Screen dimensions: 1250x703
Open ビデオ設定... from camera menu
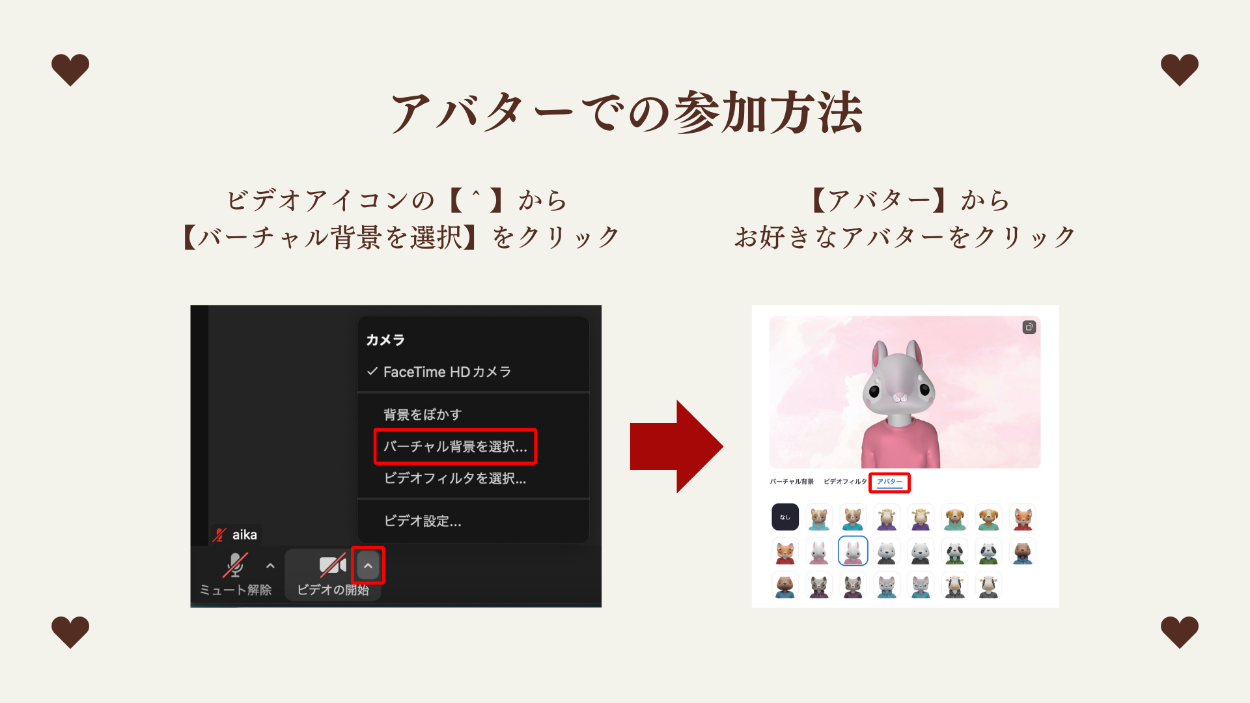(x=422, y=521)
